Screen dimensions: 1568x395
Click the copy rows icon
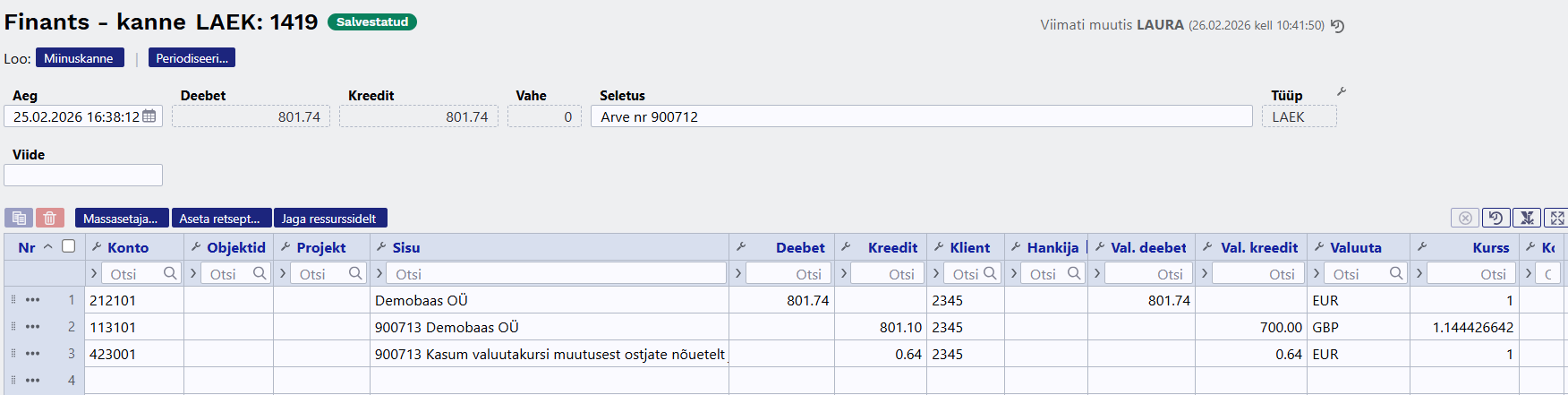[19, 218]
